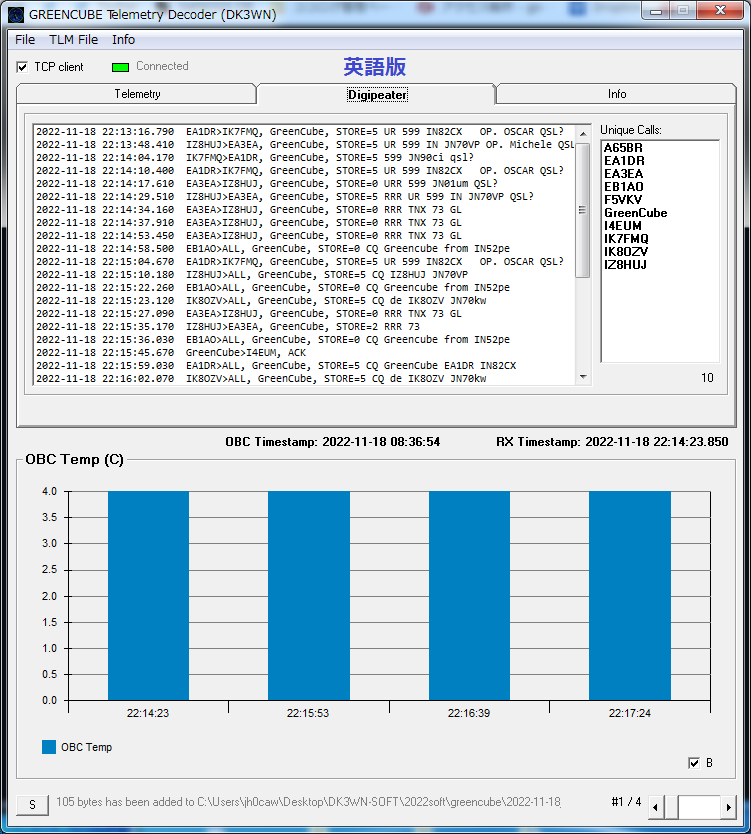
Task: Select GreenCube in Unique Calls list
Action: pyautogui.click(x=635, y=213)
